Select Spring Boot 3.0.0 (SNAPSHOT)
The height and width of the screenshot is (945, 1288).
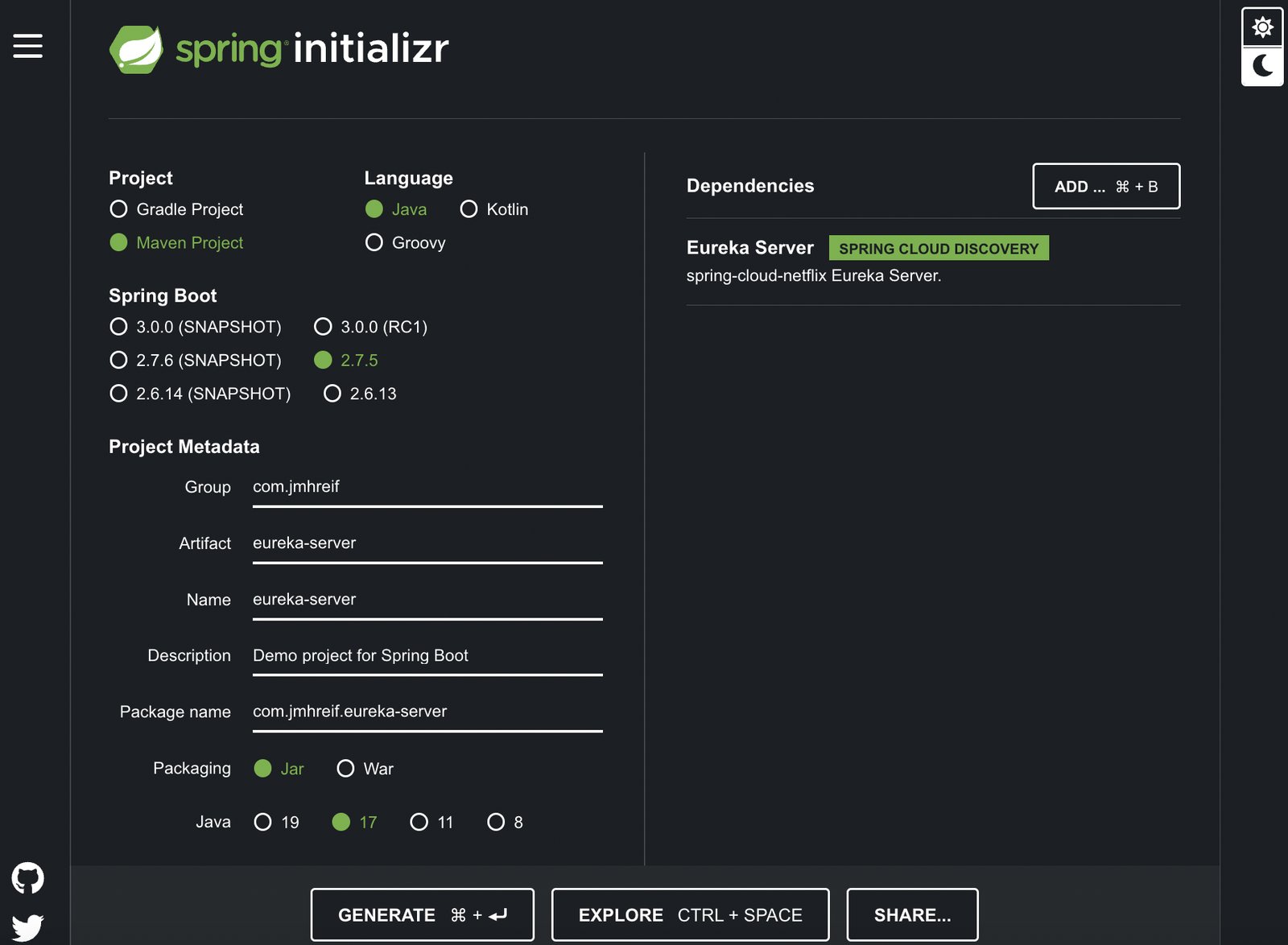pyautogui.click(x=196, y=327)
